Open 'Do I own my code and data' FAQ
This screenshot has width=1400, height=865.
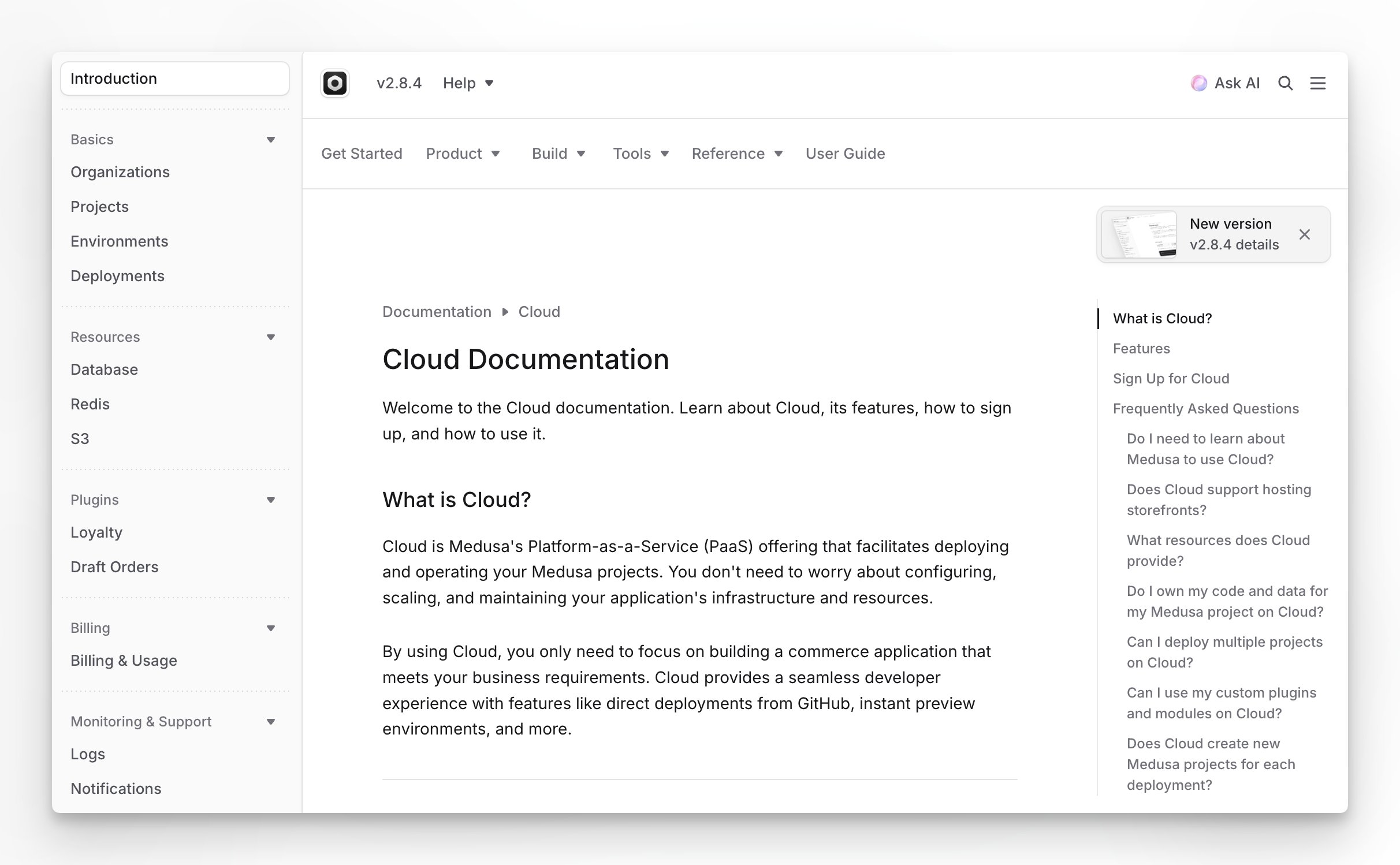(1227, 602)
